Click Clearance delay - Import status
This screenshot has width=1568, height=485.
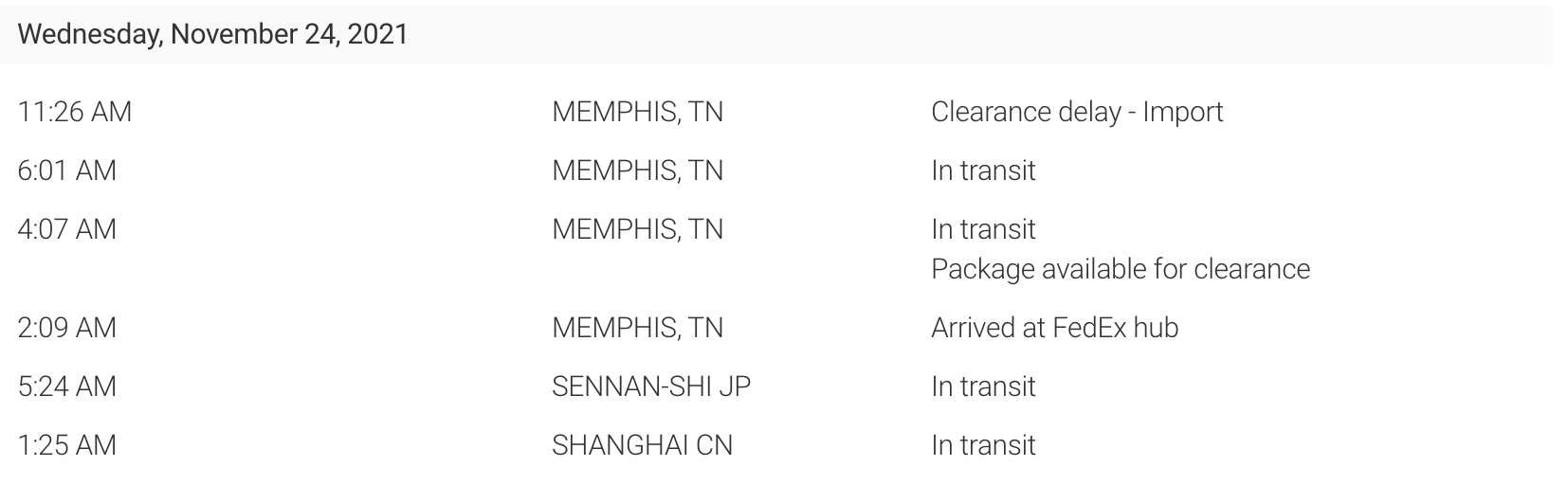point(1076,112)
